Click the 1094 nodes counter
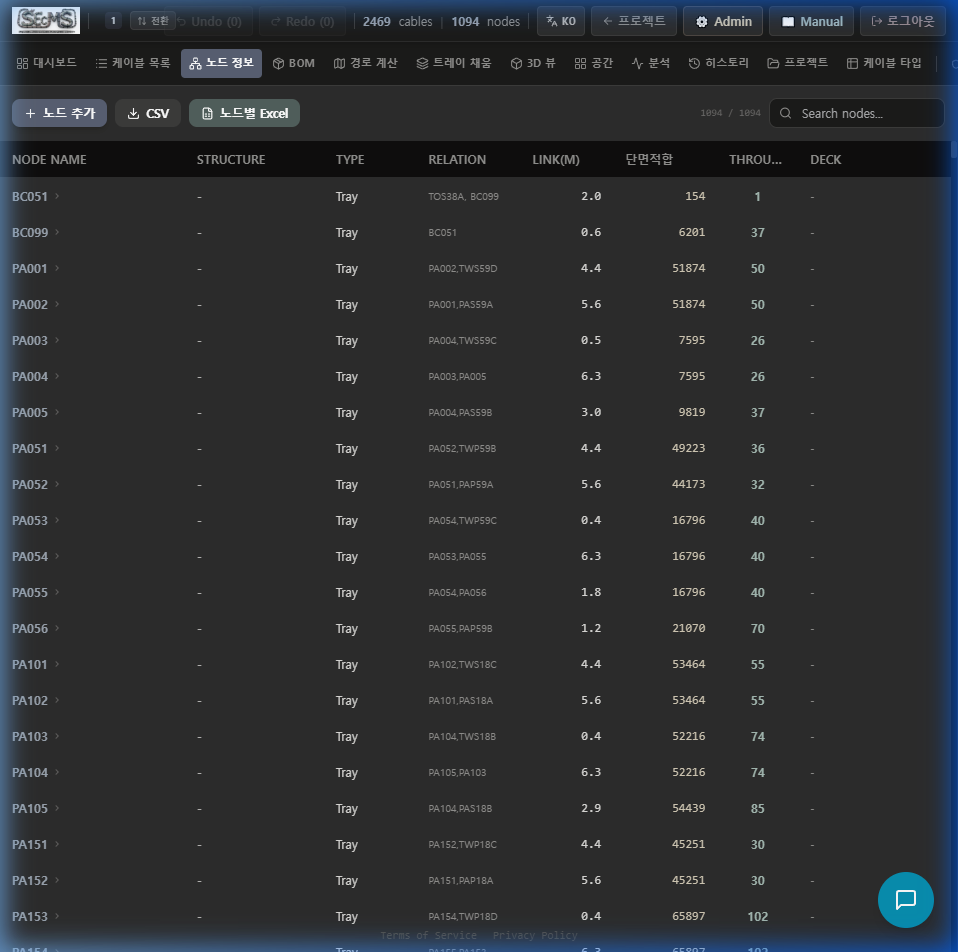 point(486,21)
